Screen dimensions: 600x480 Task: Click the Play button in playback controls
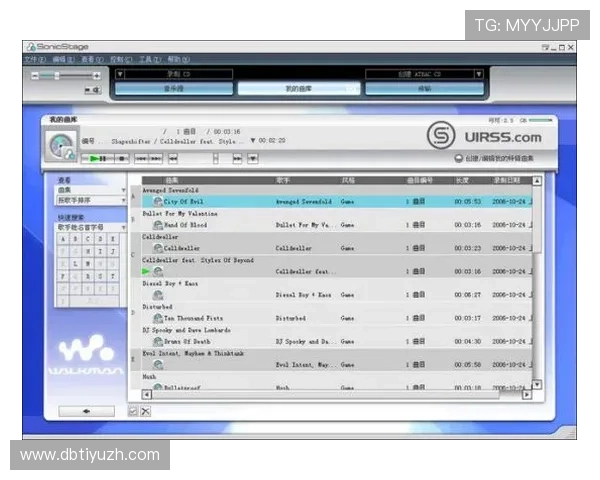tap(94, 158)
